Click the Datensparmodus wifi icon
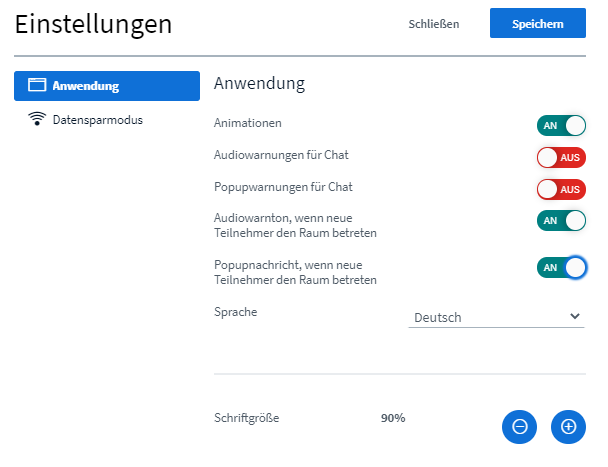The width and height of the screenshot is (608, 467). [x=37, y=119]
